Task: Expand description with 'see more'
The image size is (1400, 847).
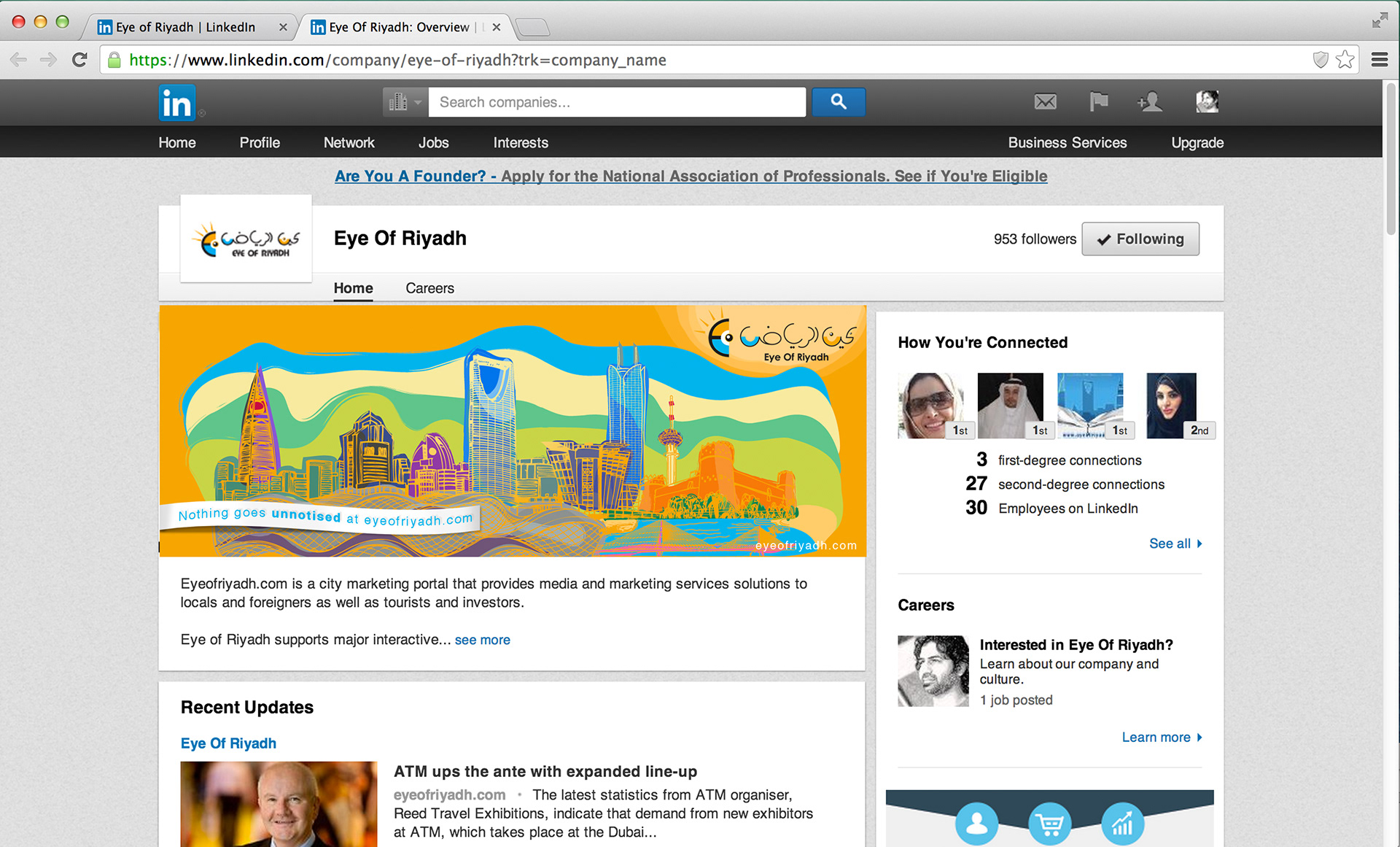Action: click(483, 640)
